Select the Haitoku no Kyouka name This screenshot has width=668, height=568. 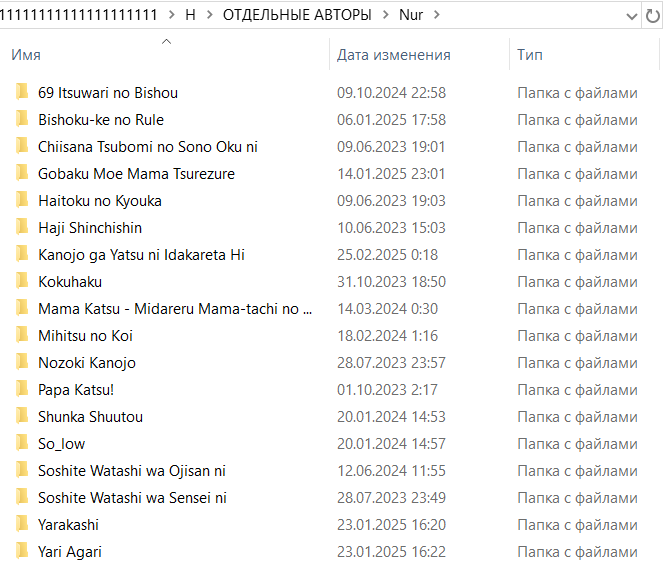click(100, 201)
